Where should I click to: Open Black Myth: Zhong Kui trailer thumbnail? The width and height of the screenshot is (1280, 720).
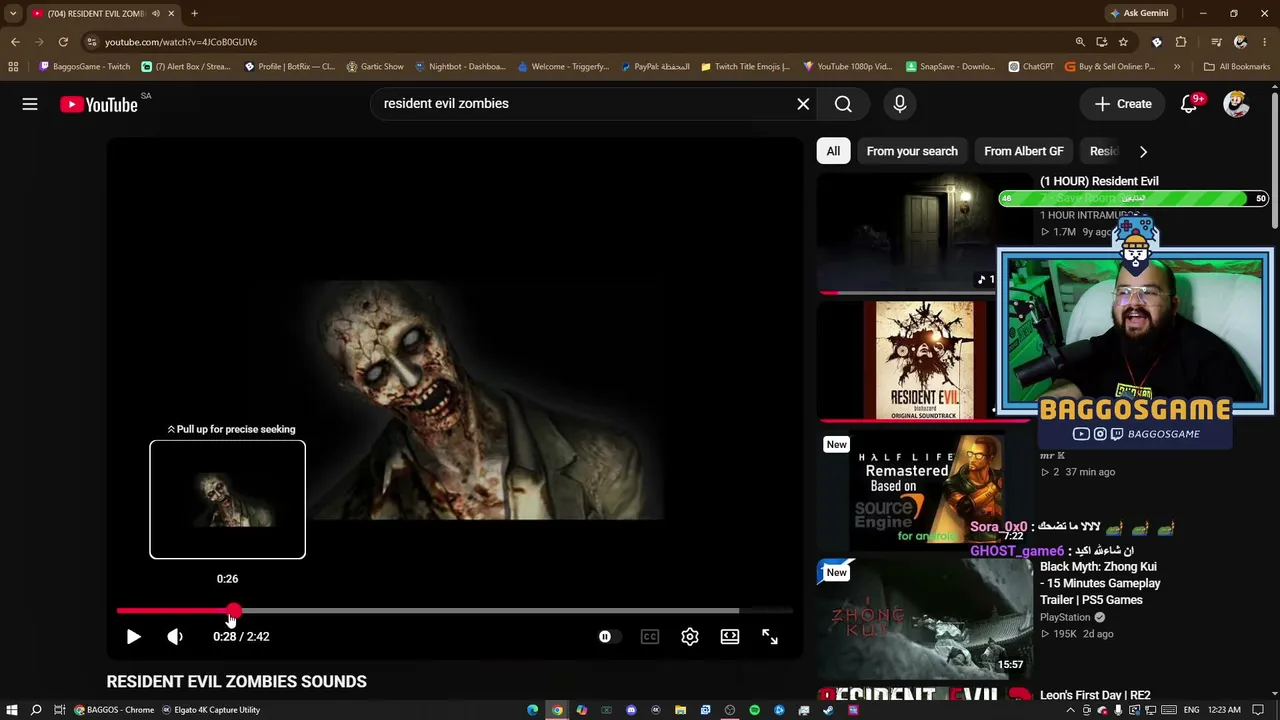point(925,618)
